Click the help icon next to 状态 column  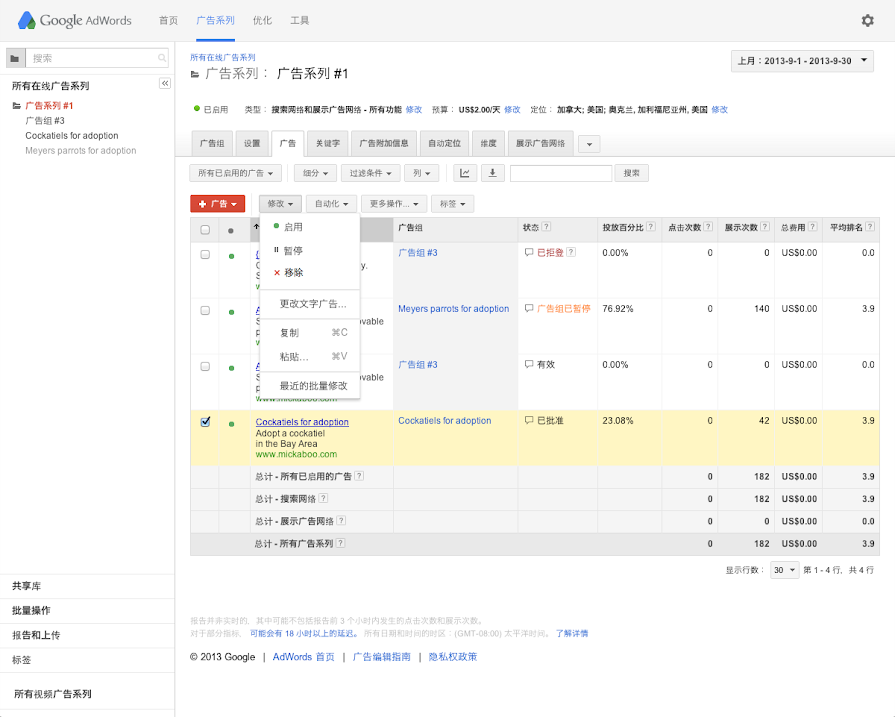[x=547, y=227]
